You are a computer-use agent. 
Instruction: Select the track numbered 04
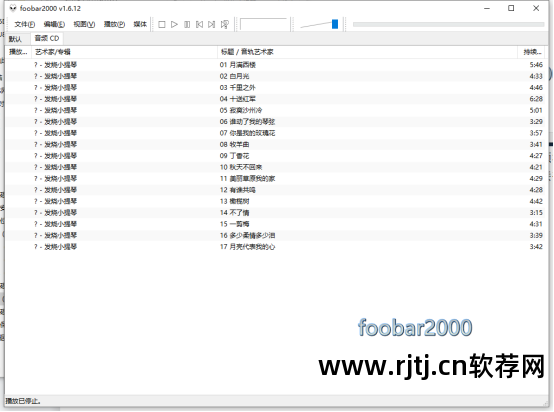pos(275,99)
